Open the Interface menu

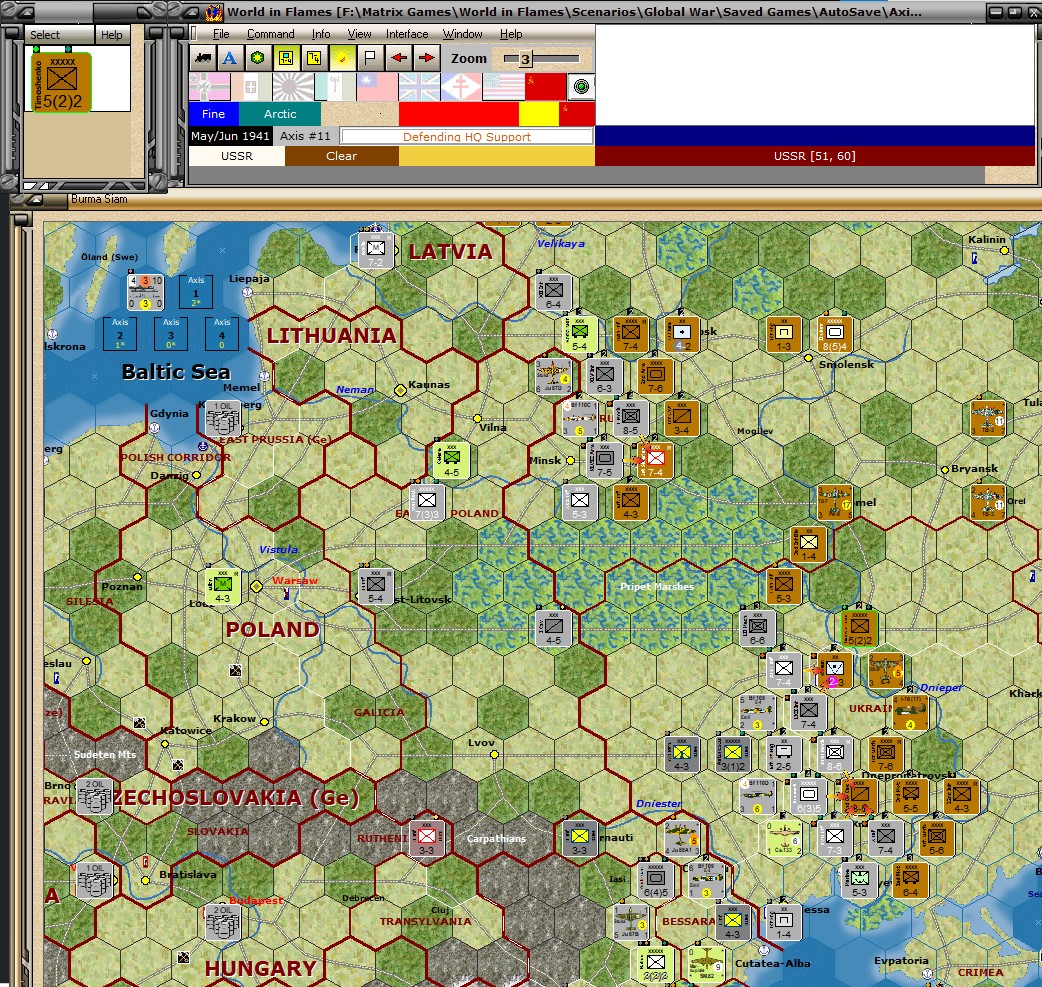pyautogui.click(x=407, y=34)
